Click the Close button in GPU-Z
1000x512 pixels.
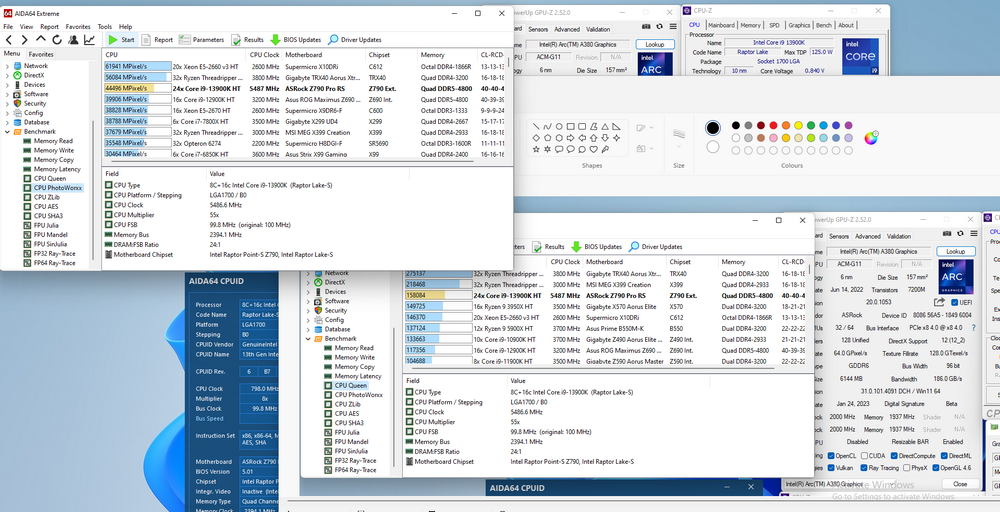(x=960, y=483)
